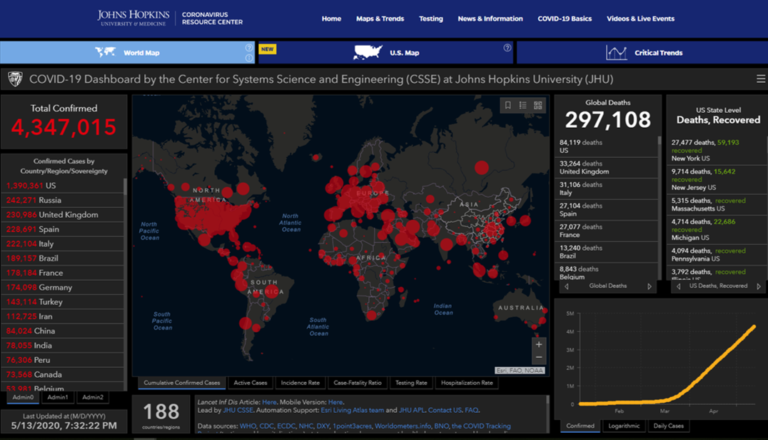Screen dimensions: 768x440
Task: Go to next Global Deaths panel page
Action: (x=649, y=286)
